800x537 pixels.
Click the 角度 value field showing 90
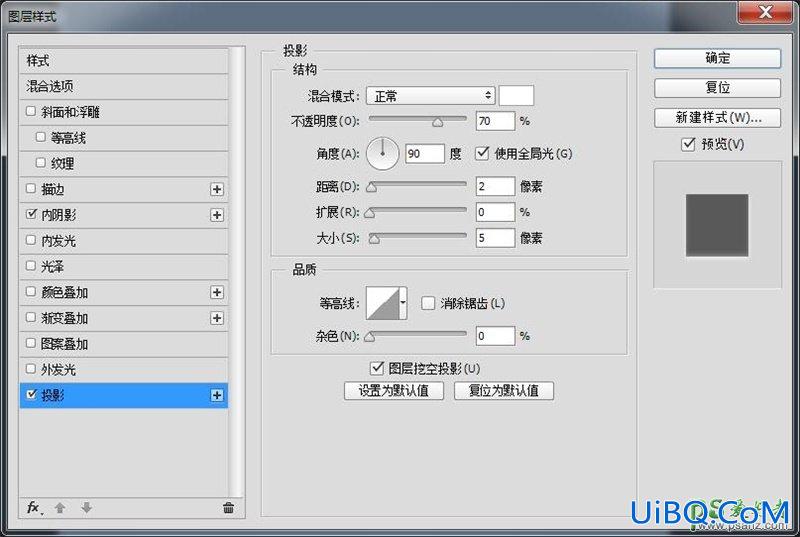424,154
